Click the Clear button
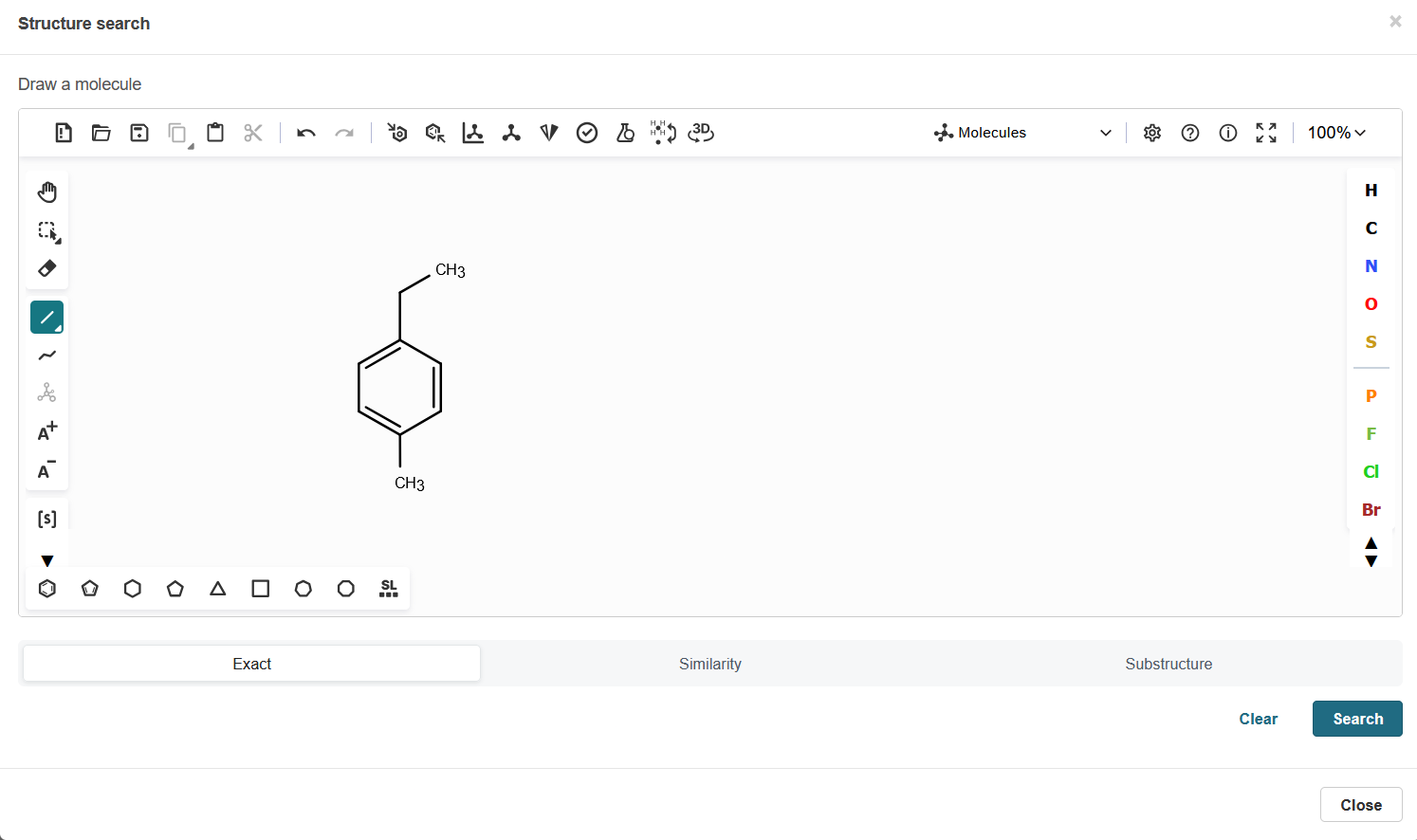 click(x=1259, y=719)
